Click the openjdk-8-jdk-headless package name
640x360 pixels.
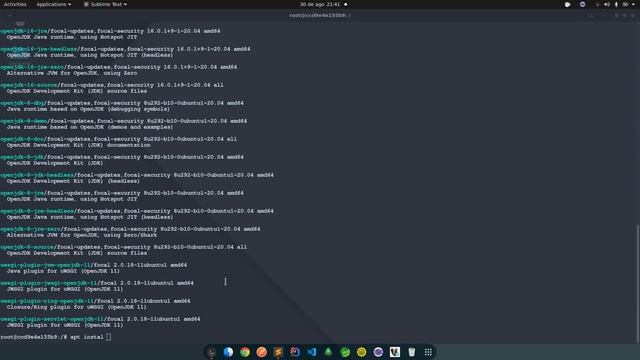click(37, 175)
